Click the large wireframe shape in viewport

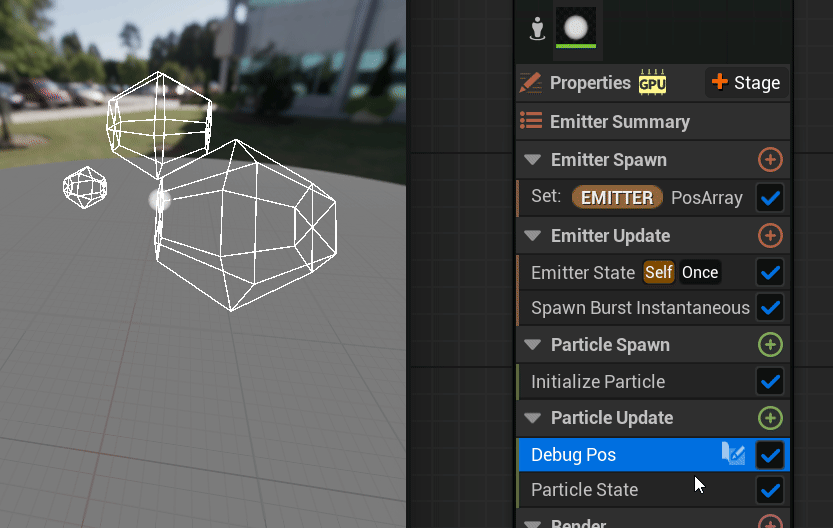tap(245, 225)
